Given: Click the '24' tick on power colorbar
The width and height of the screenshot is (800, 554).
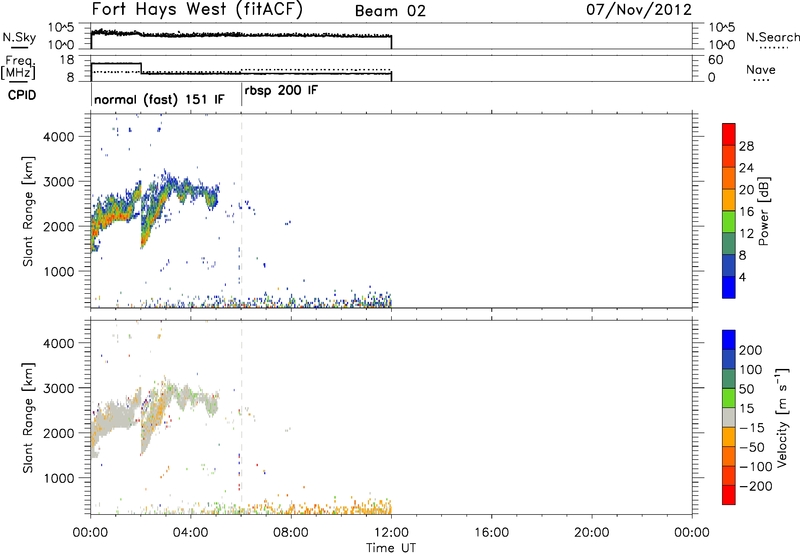Looking at the screenshot, I should [x=746, y=168].
